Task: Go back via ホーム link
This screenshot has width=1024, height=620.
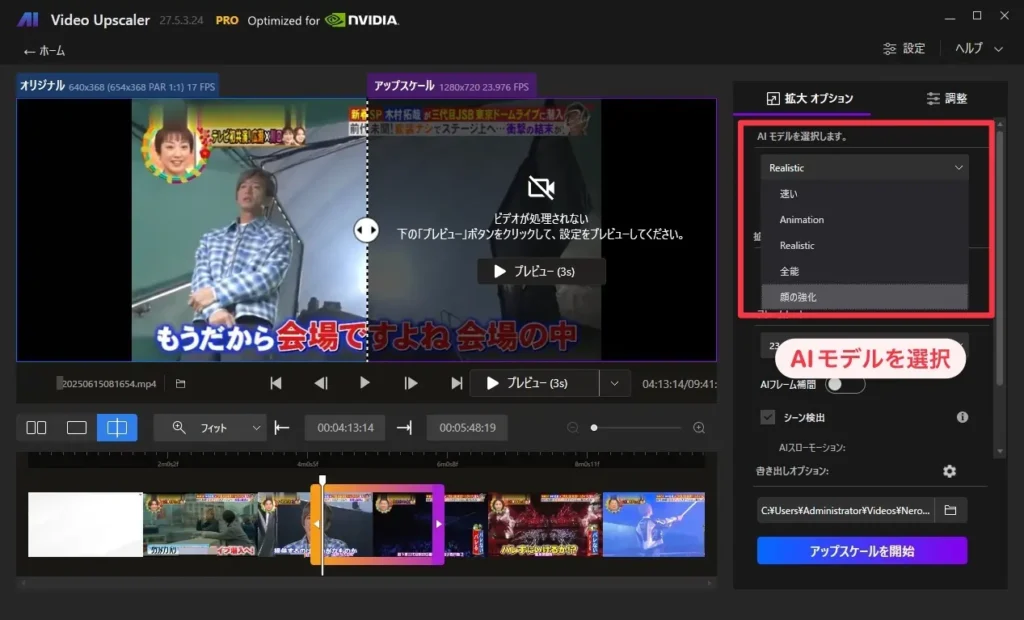Action: tap(44, 51)
